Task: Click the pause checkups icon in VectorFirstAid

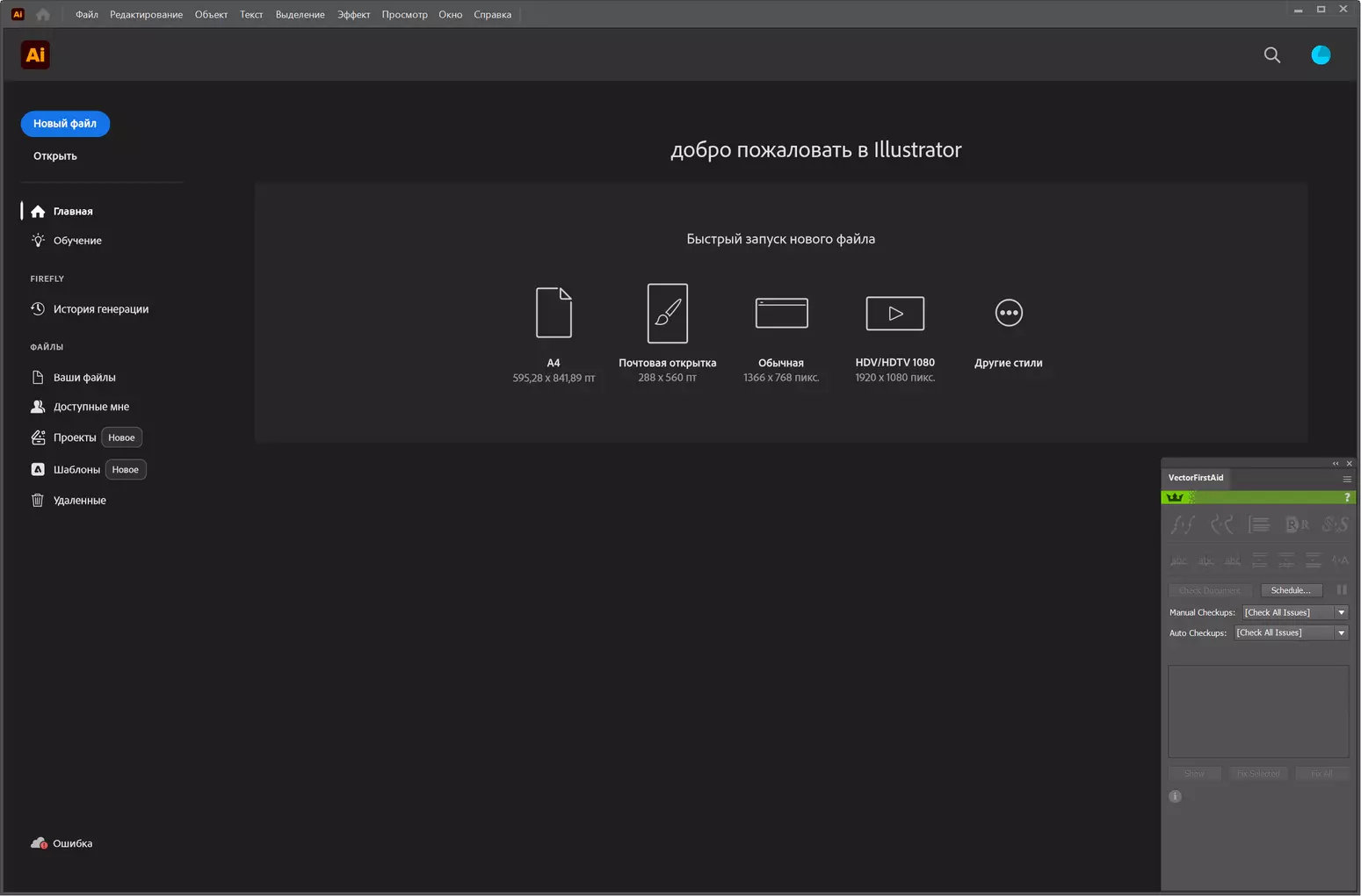Action: tap(1341, 590)
